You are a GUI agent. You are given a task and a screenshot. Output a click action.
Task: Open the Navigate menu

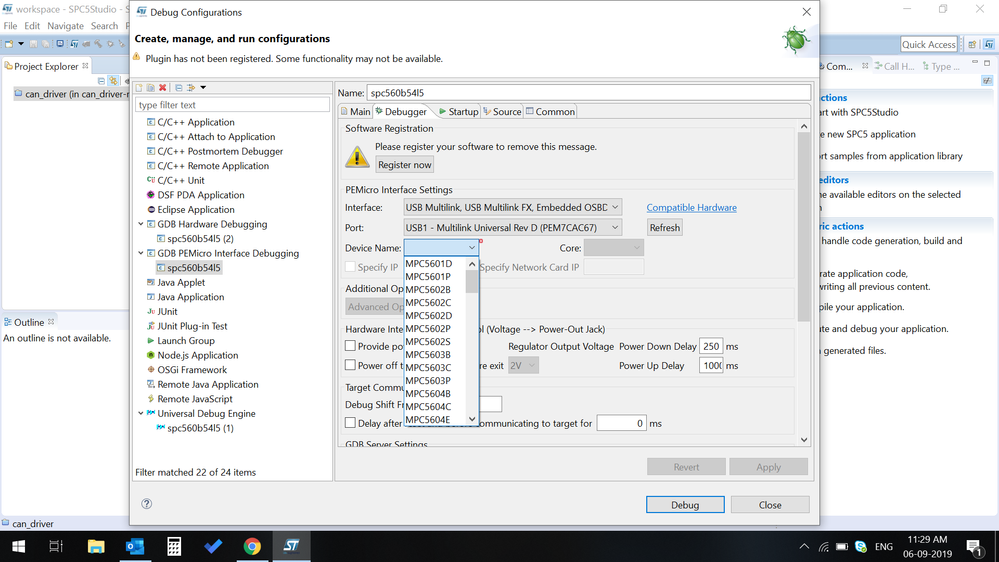pyautogui.click(x=65, y=25)
